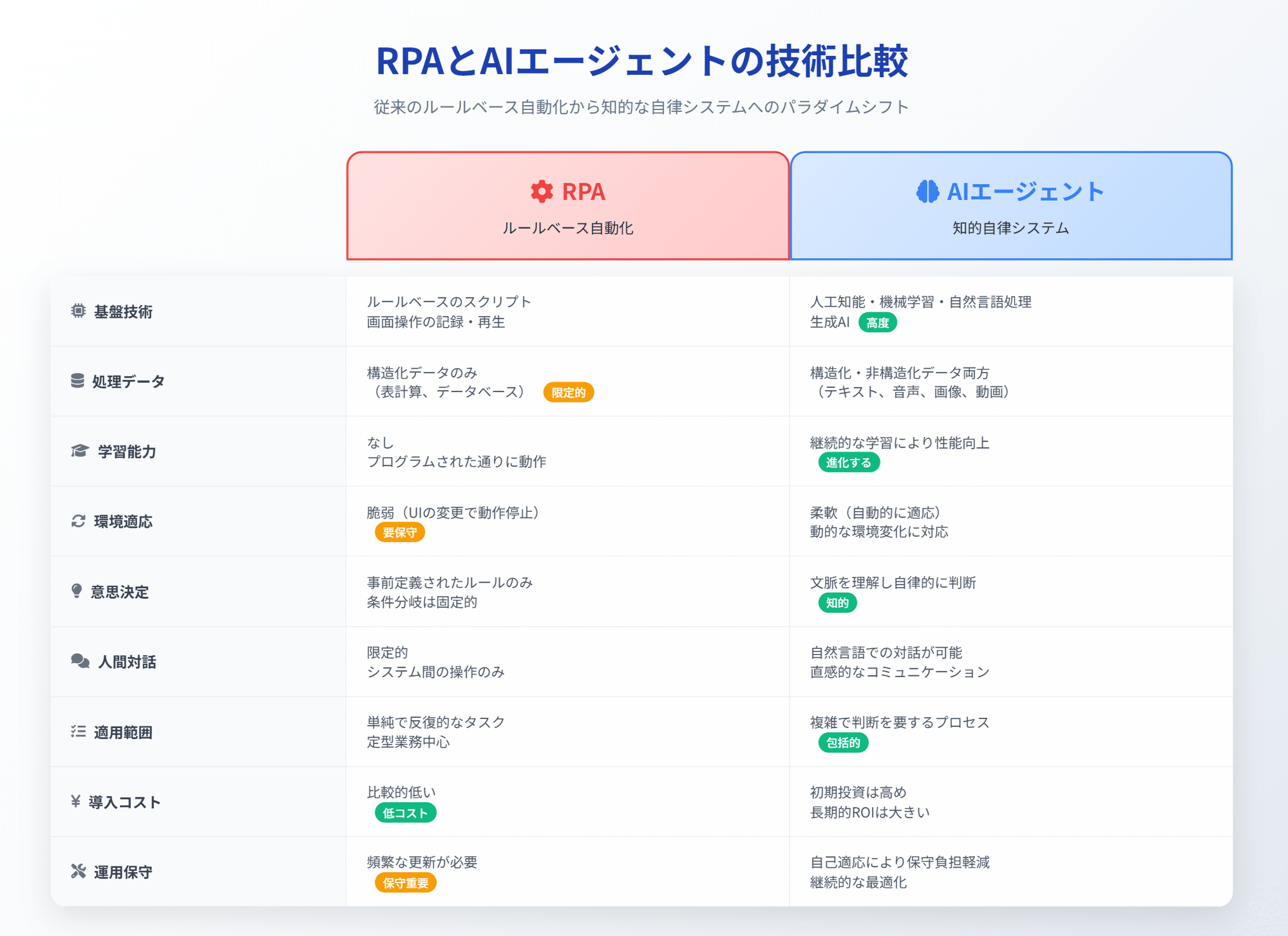This screenshot has width=1288, height=936.
Task: Click the lightbulb icon beside 意思決定
Action: pos(77,591)
